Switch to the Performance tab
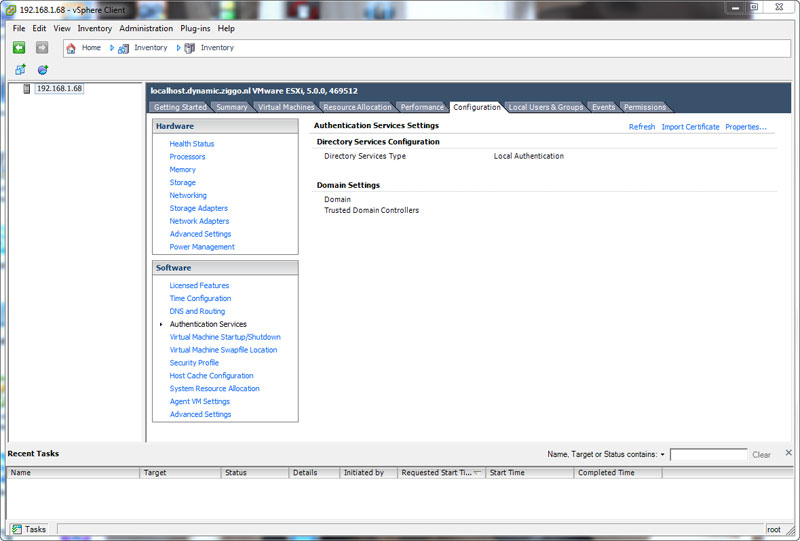 pos(422,107)
